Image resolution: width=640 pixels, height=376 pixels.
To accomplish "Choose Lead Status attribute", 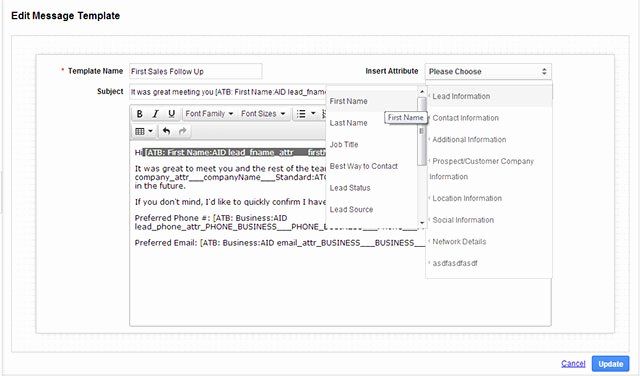I will (x=372, y=188).
